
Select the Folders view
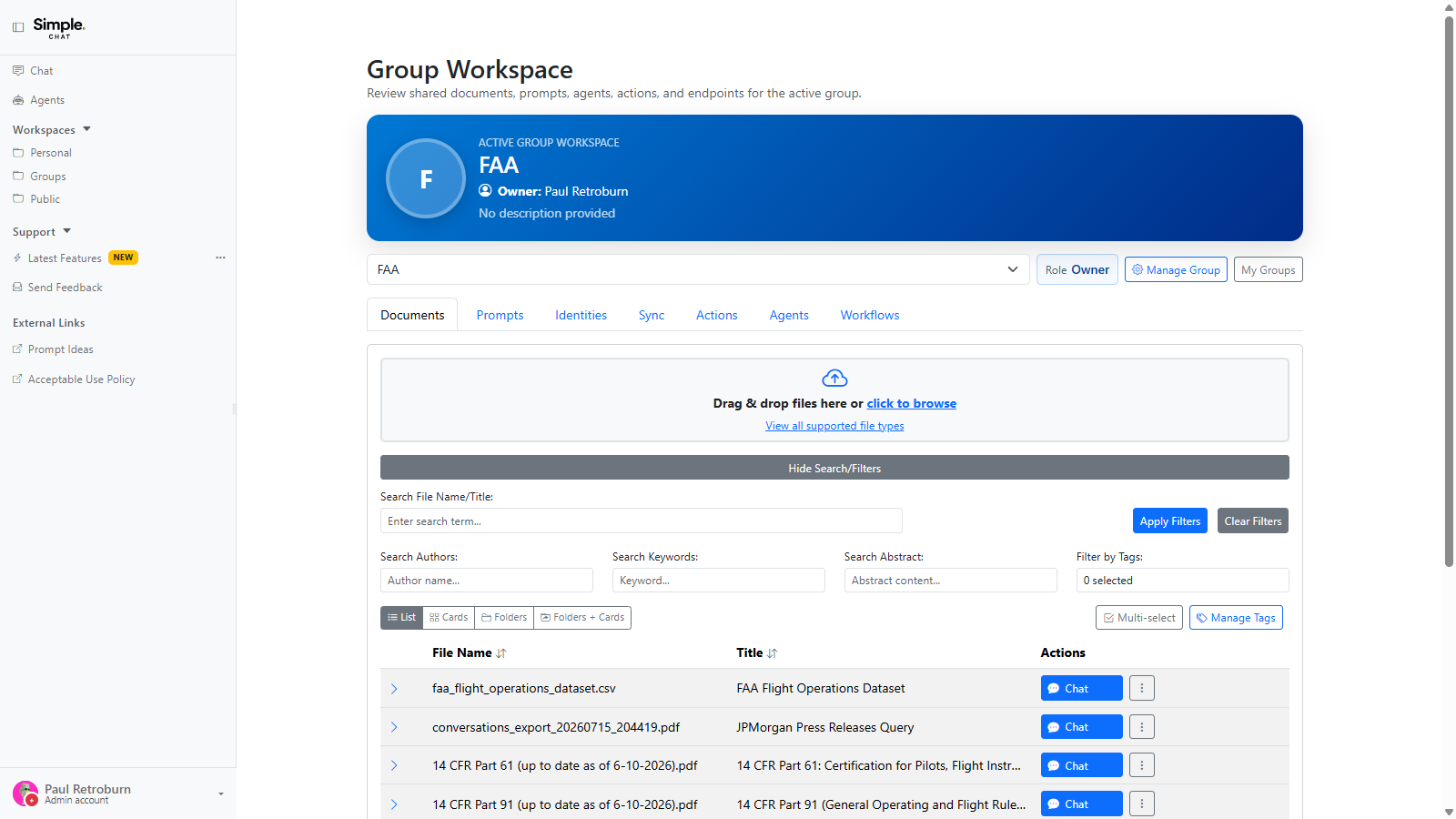click(x=504, y=617)
